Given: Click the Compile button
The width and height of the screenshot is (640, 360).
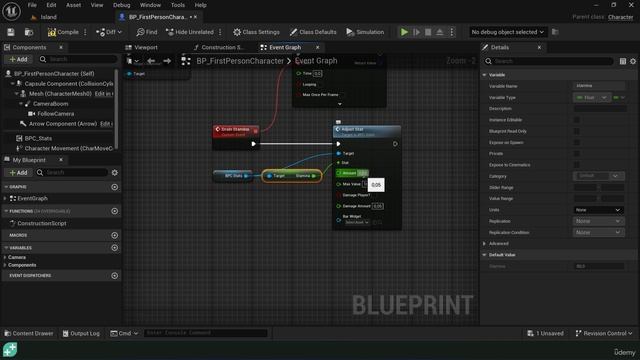Looking at the screenshot, I should (x=63, y=32).
